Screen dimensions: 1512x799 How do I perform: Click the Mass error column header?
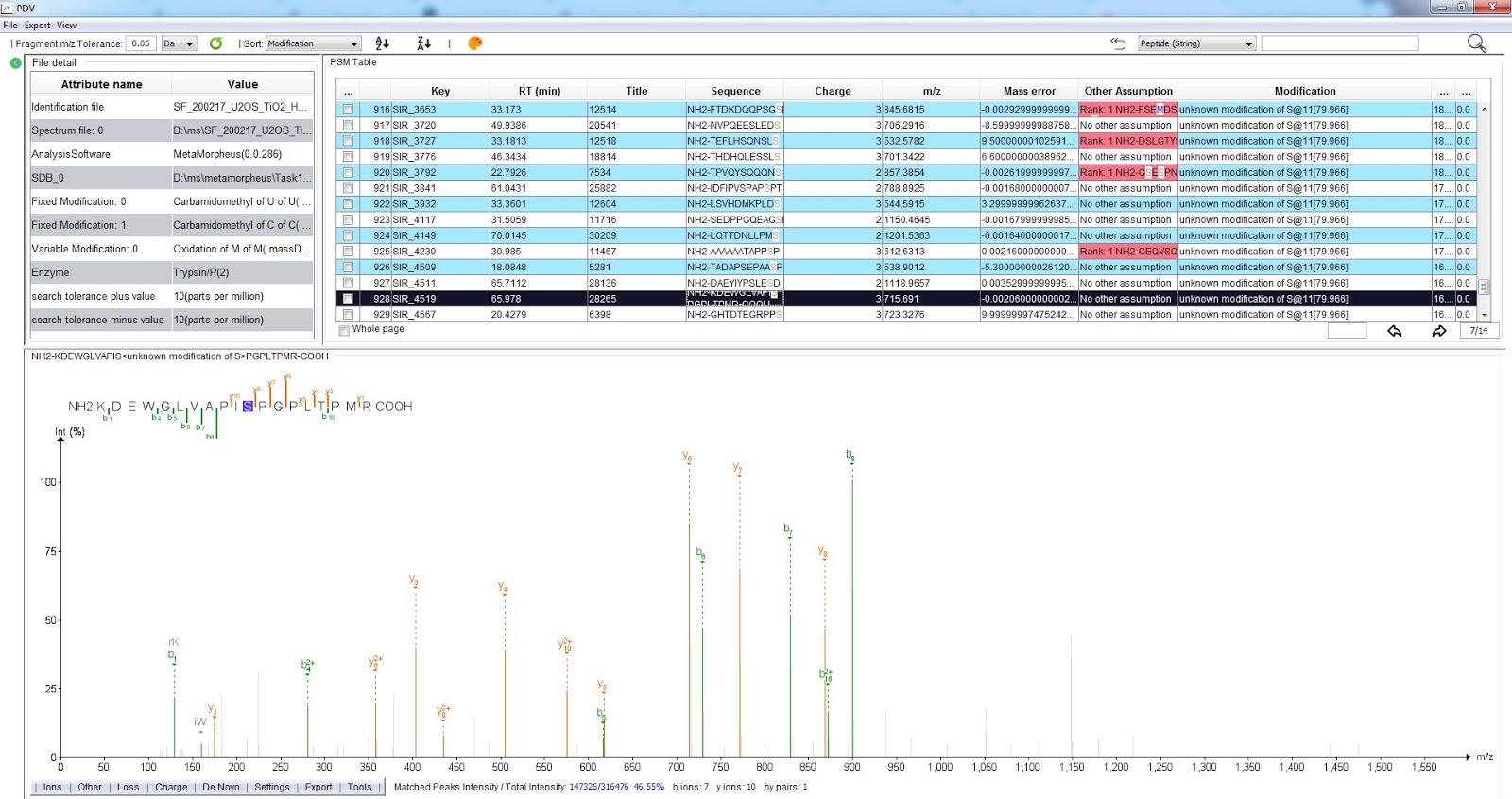tap(1028, 91)
